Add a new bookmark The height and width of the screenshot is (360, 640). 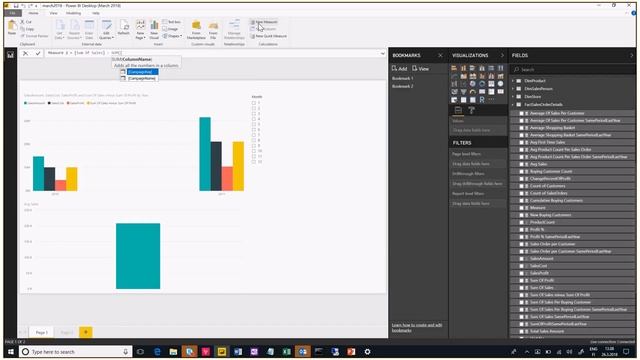pos(400,68)
